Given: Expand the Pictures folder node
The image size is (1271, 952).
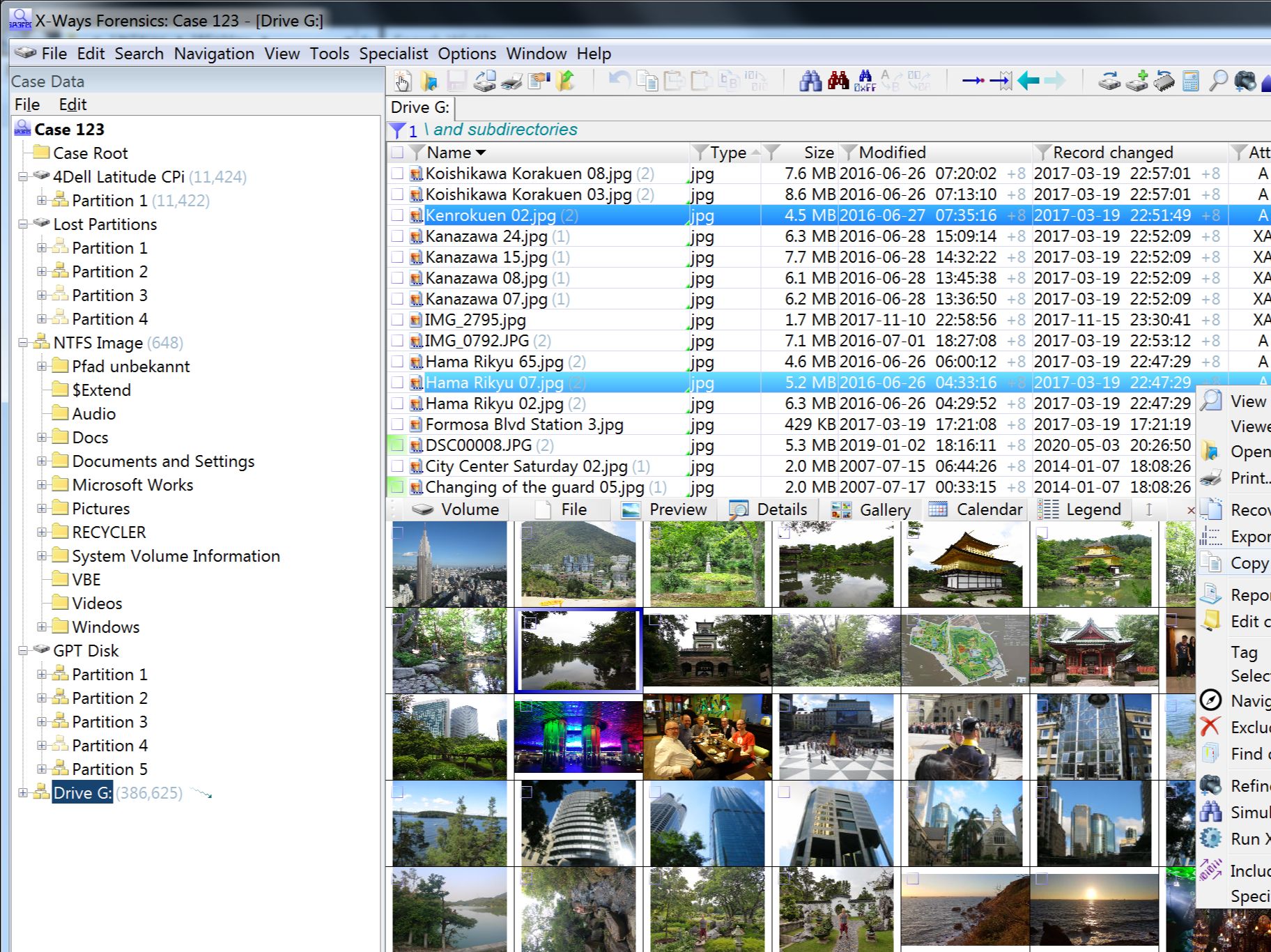Looking at the screenshot, I should pos(42,509).
